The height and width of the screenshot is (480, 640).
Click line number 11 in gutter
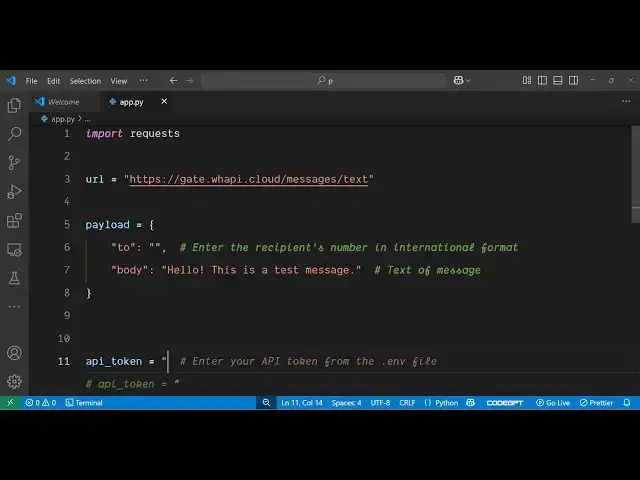click(x=64, y=361)
